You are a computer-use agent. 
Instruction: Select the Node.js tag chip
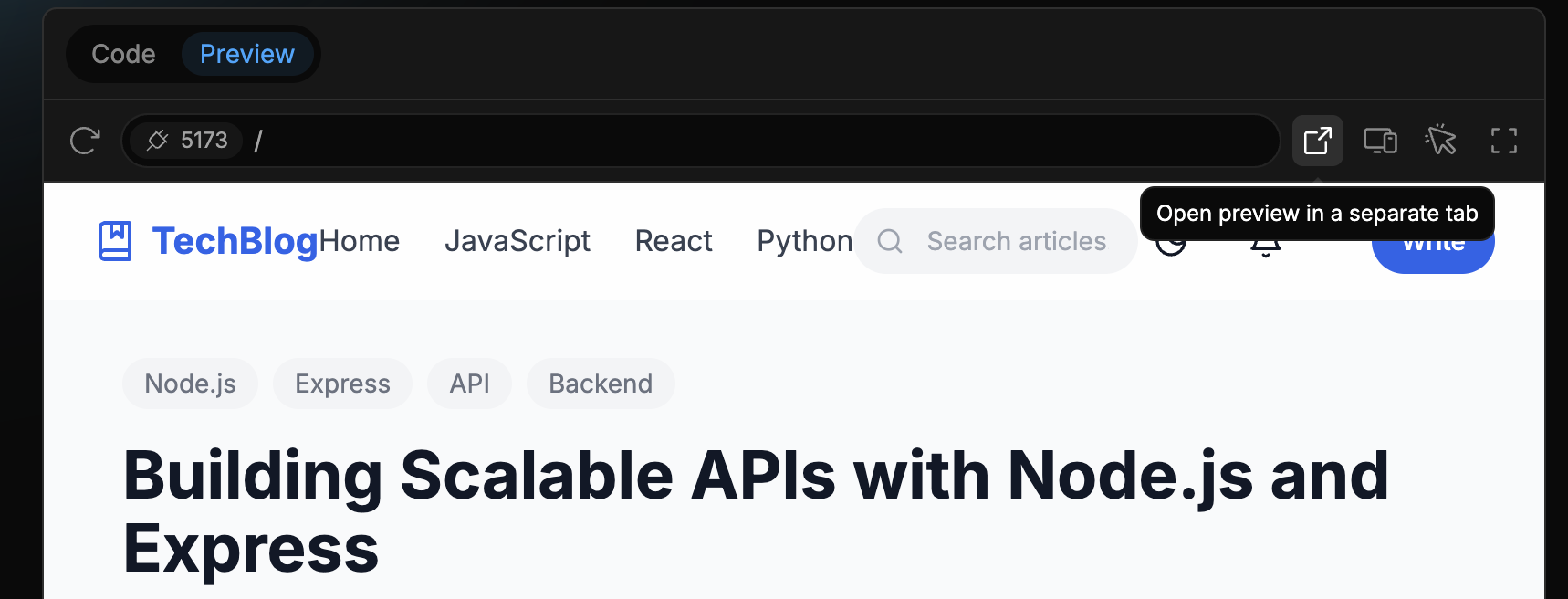click(190, 384)
